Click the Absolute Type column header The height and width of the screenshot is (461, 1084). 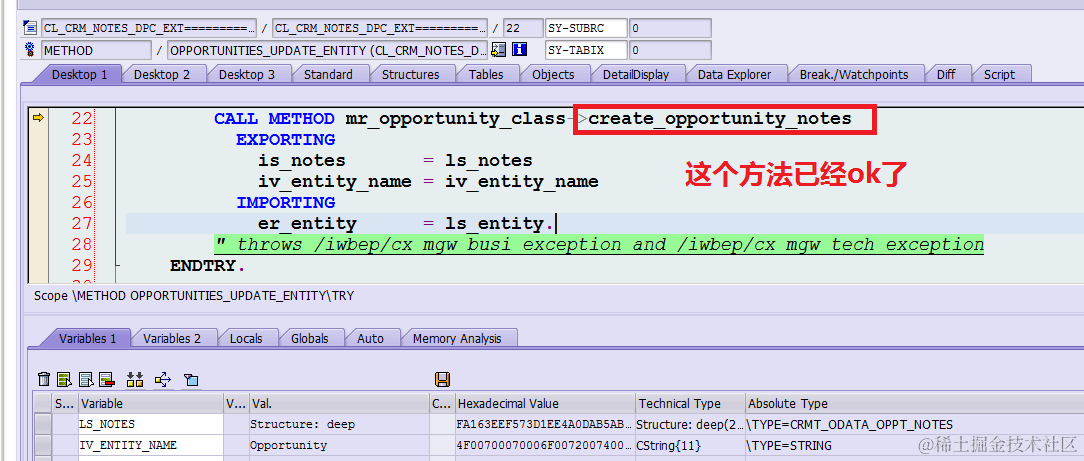point(913,404)
